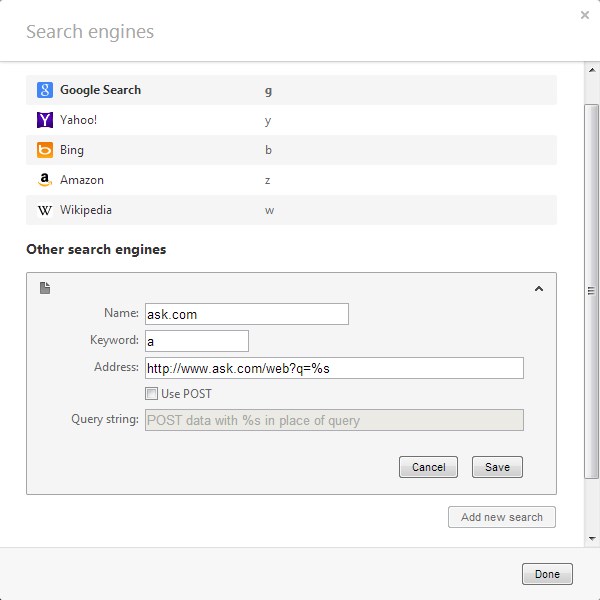Select the Wikipedia row name

86,210
